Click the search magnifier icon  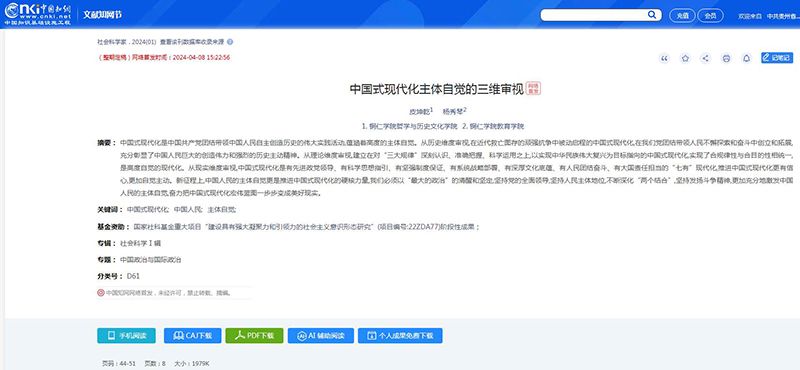[x=652, y=15]
